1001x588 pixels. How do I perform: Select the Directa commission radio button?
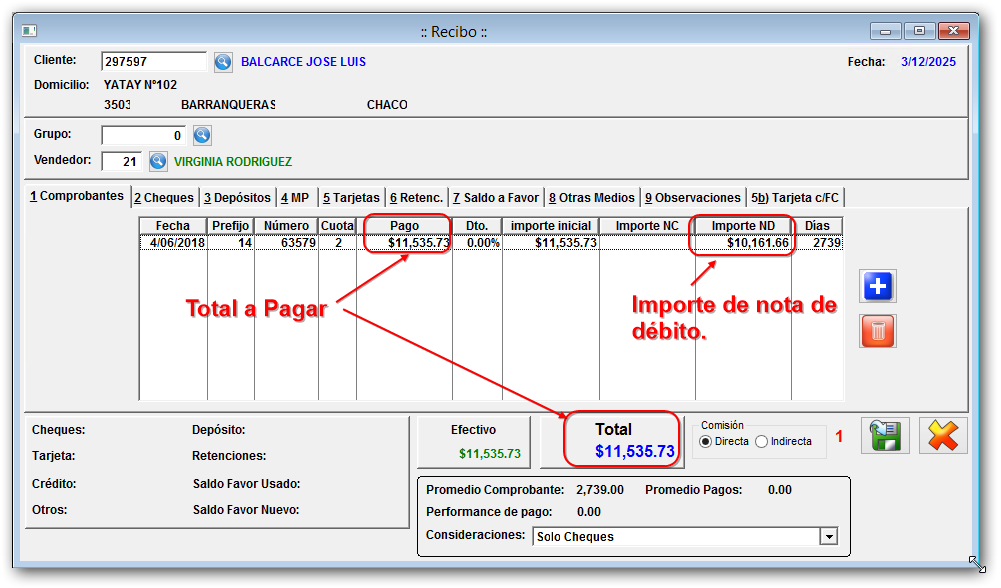tap(703, 440)
